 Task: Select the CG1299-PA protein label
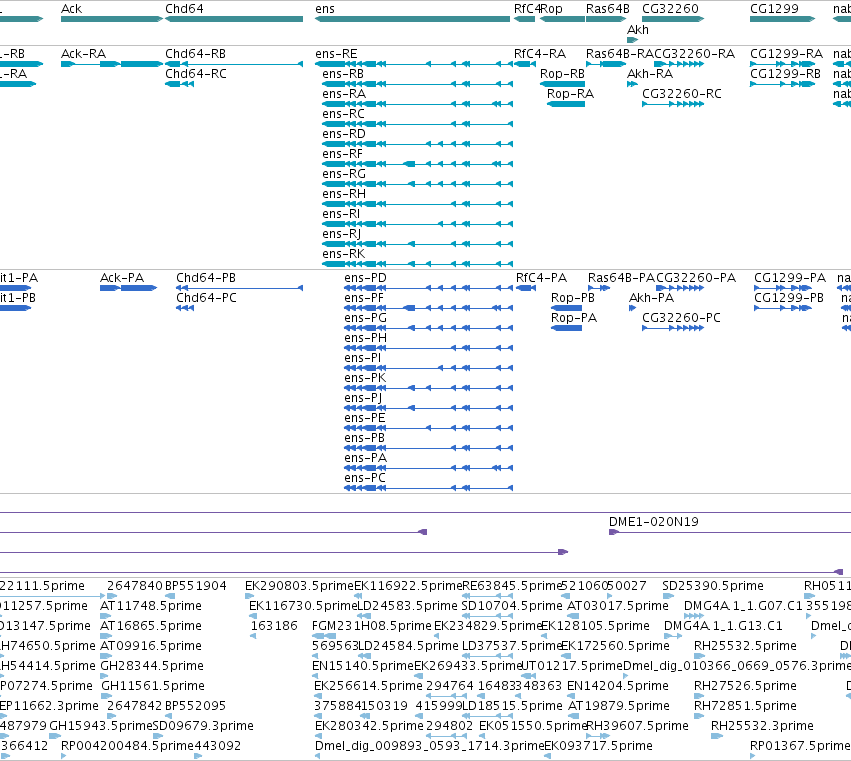pos(790,278)
